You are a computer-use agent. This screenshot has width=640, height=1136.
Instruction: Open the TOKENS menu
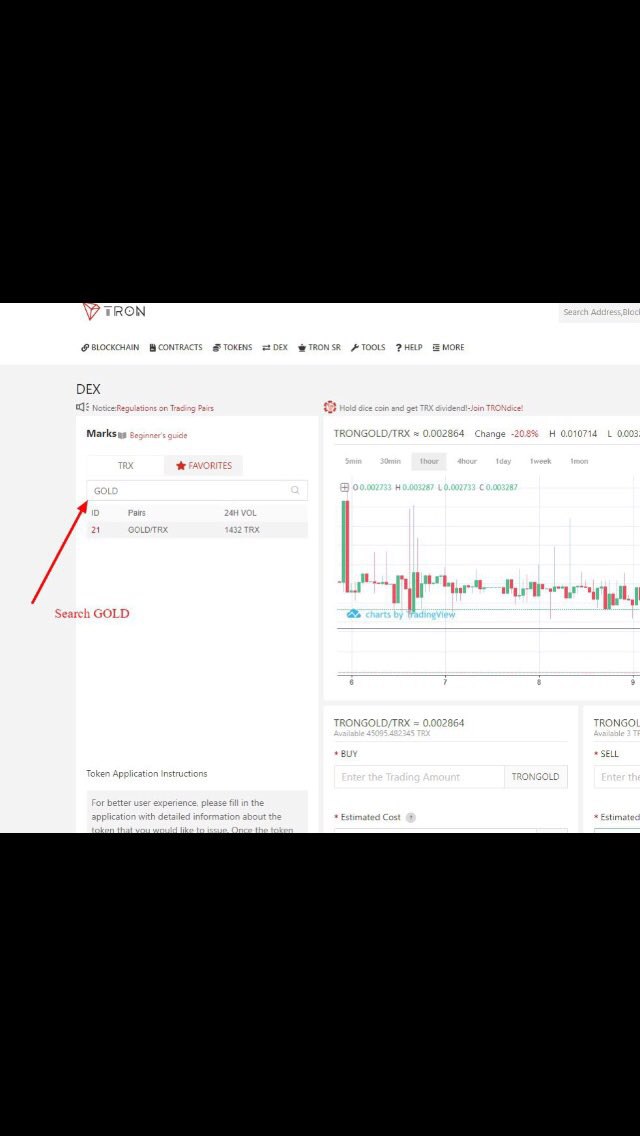click(232, 348)
